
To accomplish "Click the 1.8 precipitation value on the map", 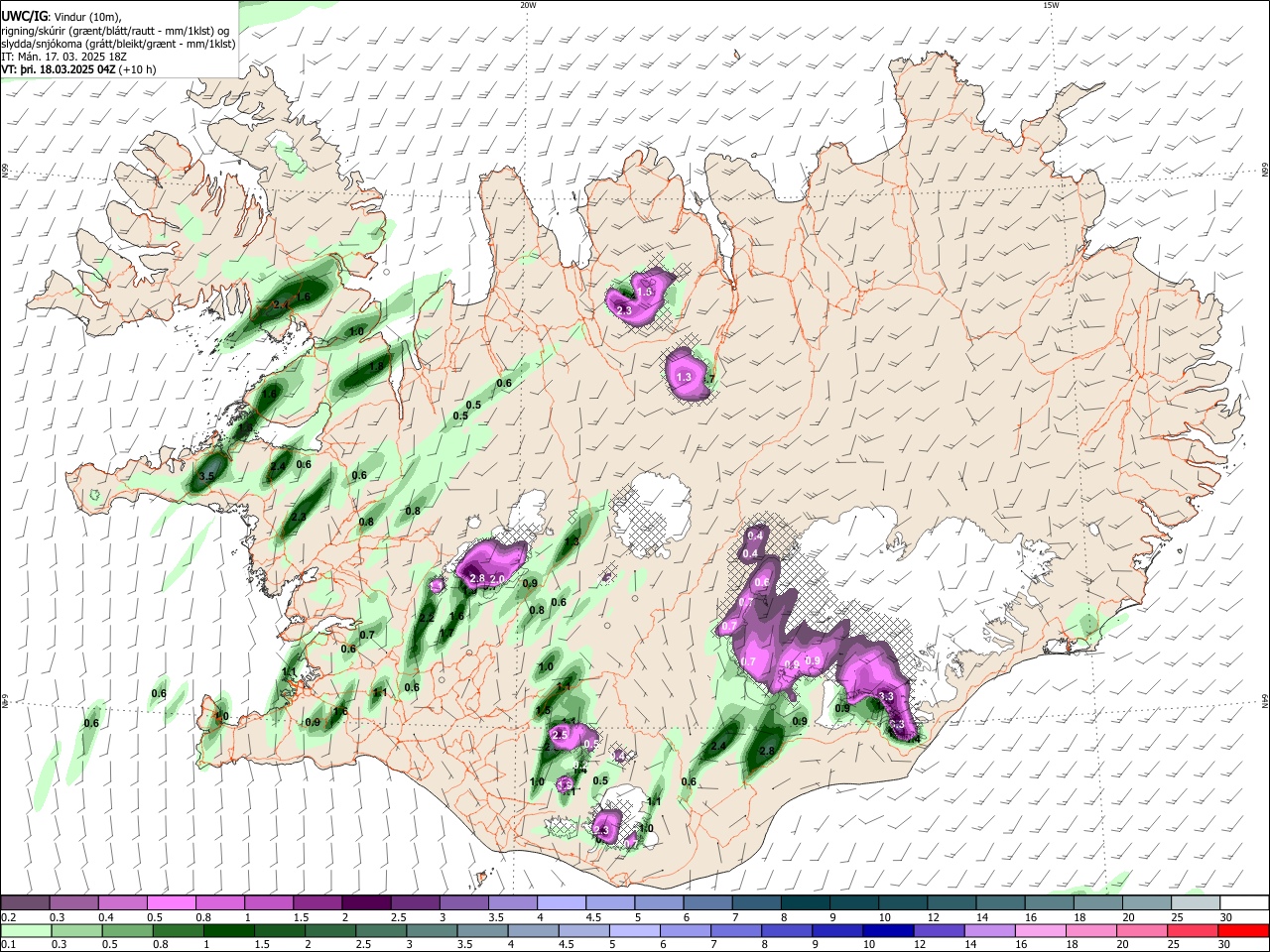I will (376, 366).
